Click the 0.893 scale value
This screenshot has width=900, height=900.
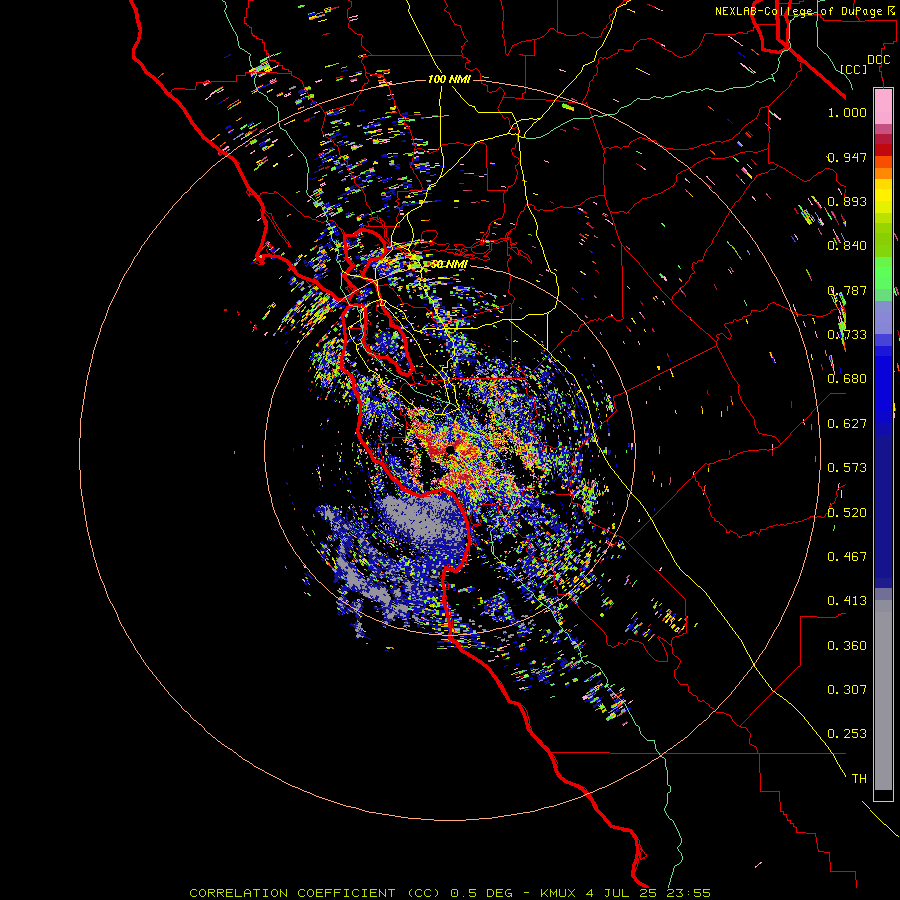coord(847,201)
